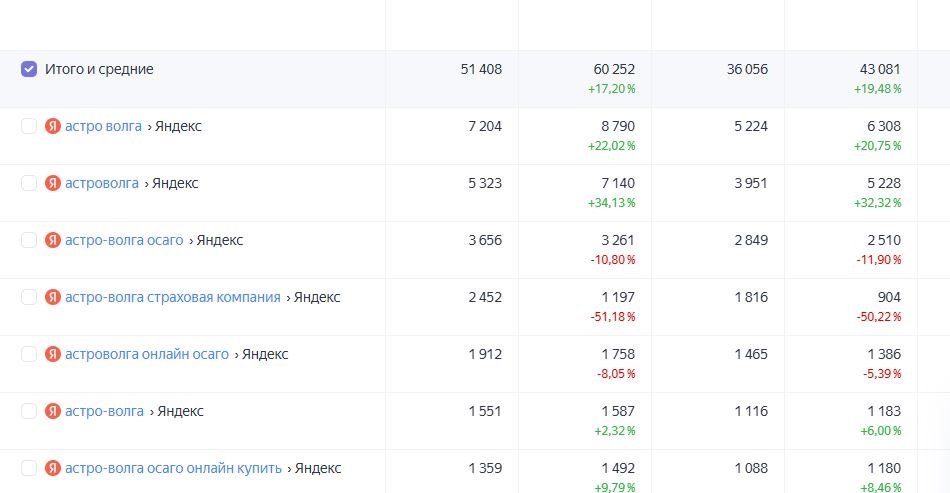Click cell value 1 197
This screenshot has height=493, width=950.
618,297
